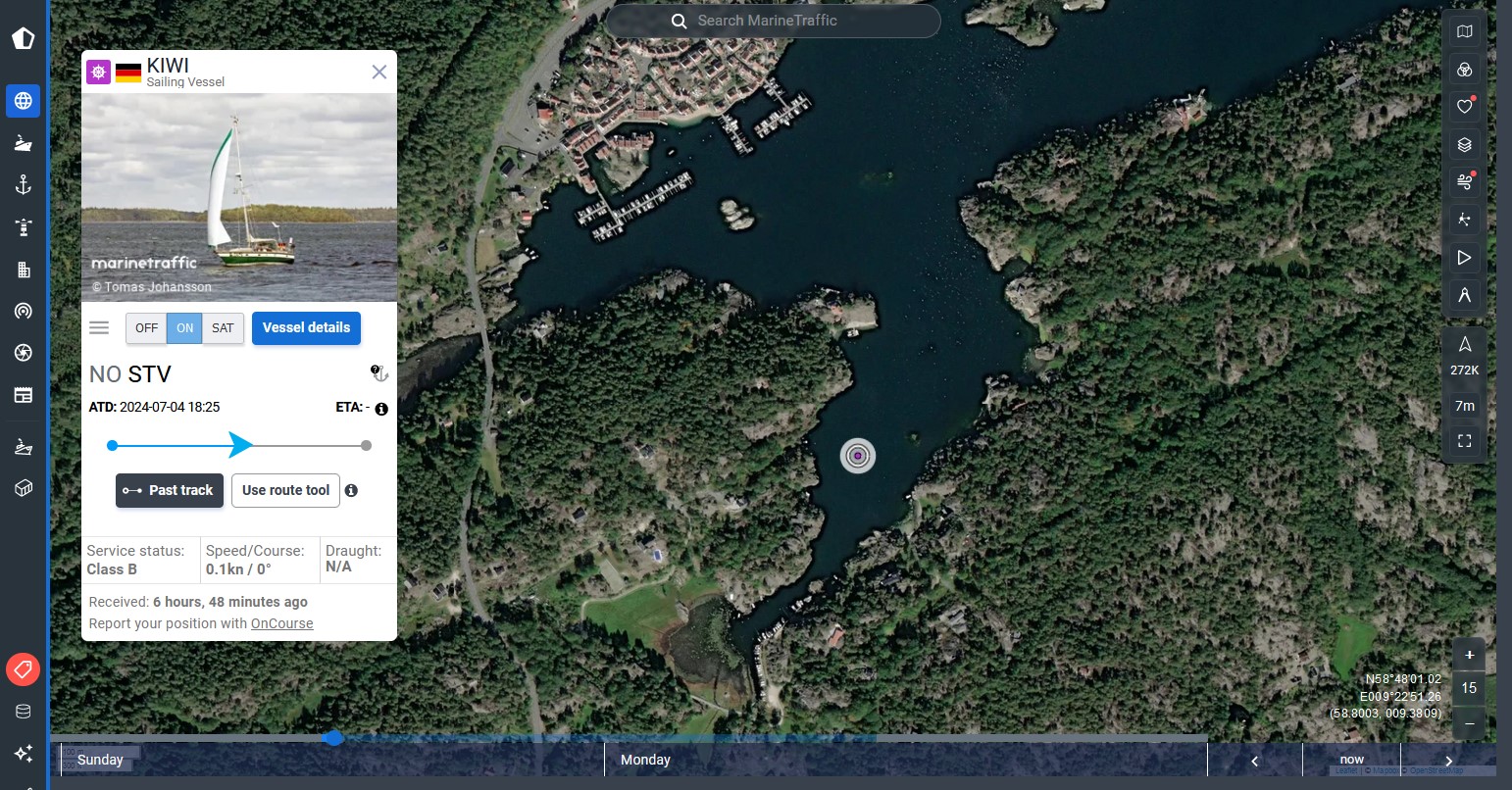Select the purple vessel marker on map
1512x790 pixels.
tap(857, 456)
